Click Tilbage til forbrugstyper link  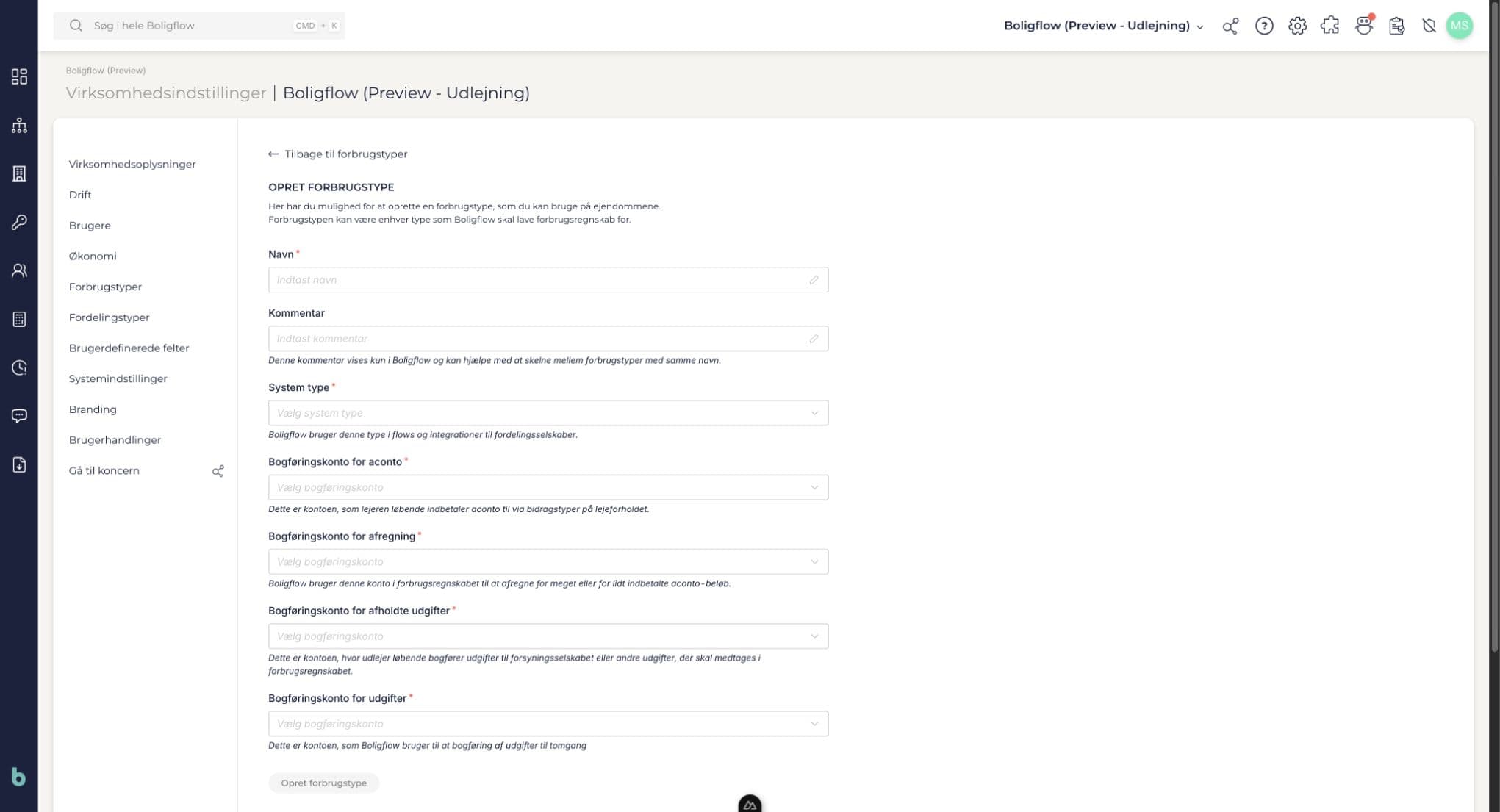[x=338, y=154]
